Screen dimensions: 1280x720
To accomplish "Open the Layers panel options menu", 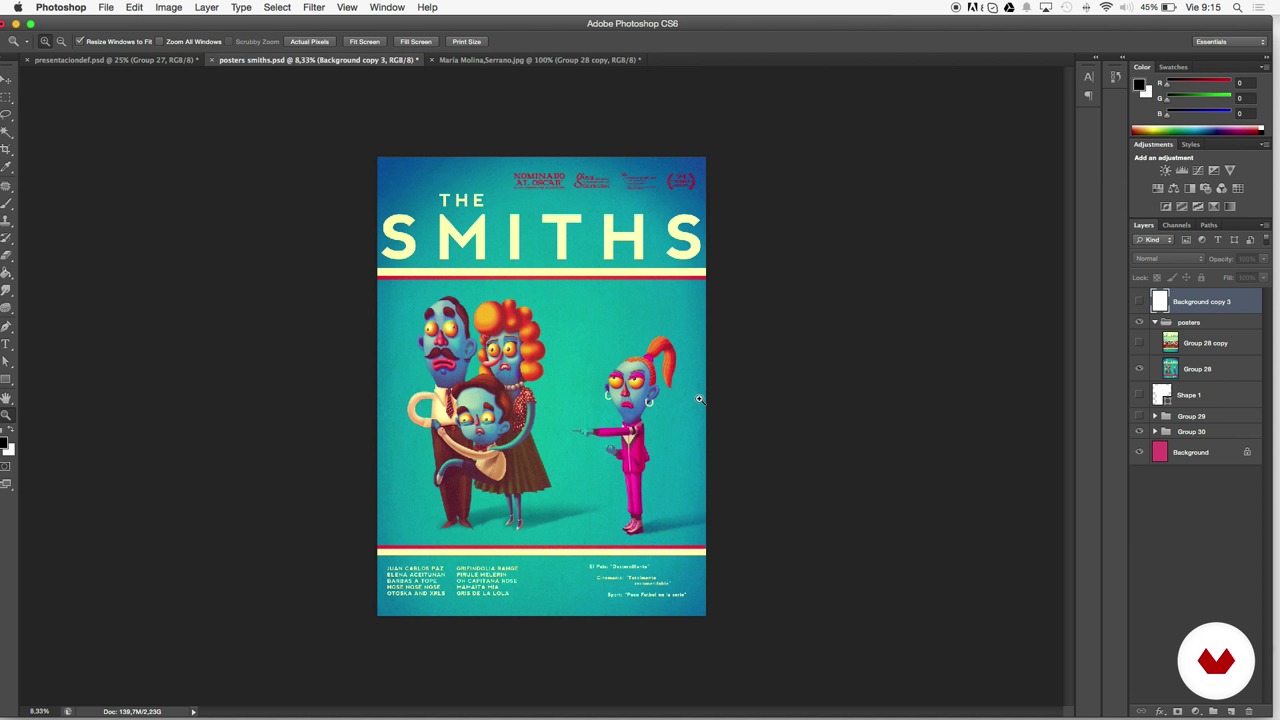I will 1264,225.
